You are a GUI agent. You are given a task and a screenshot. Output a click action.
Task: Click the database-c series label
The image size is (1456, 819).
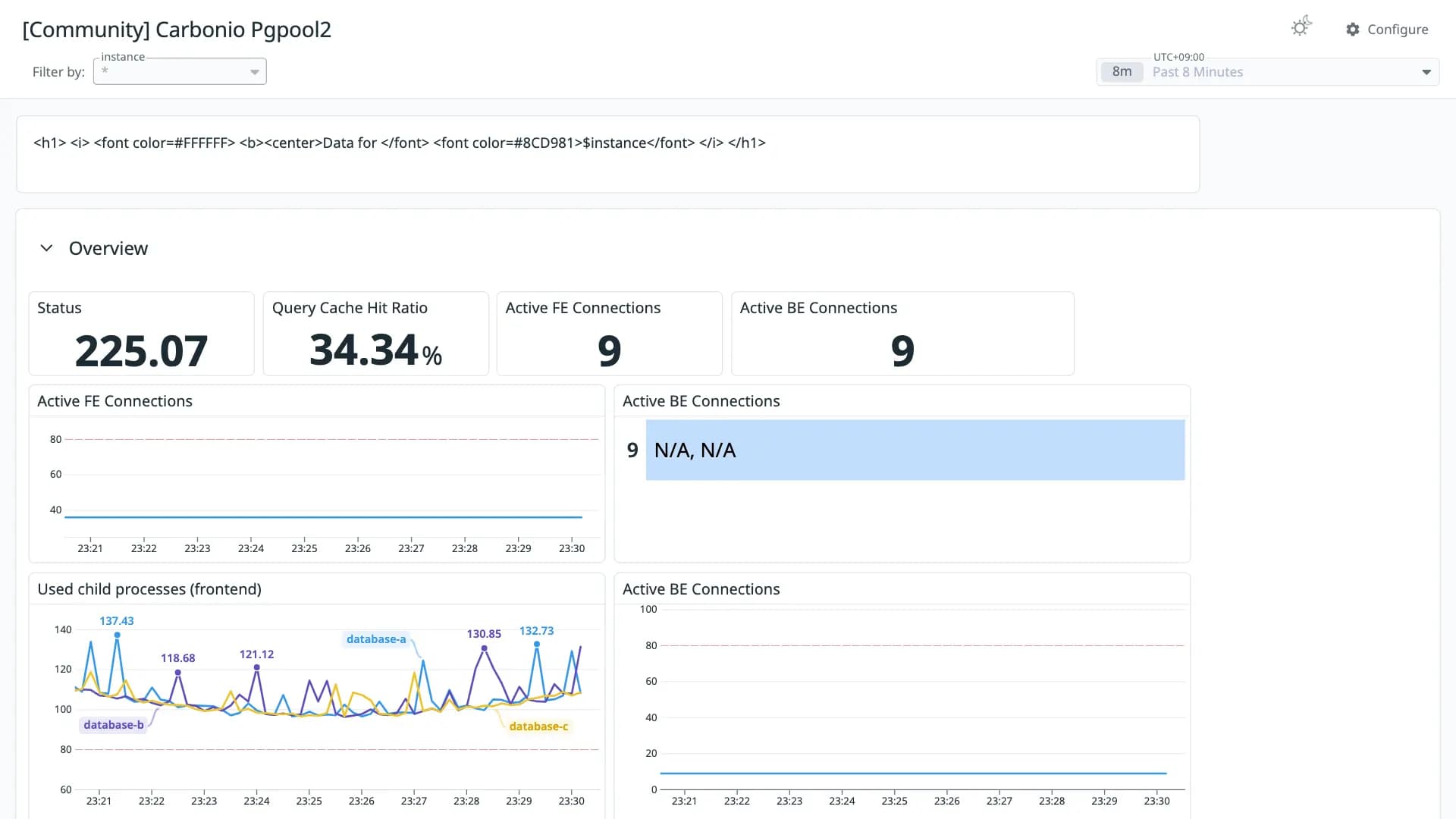point(538,726)
